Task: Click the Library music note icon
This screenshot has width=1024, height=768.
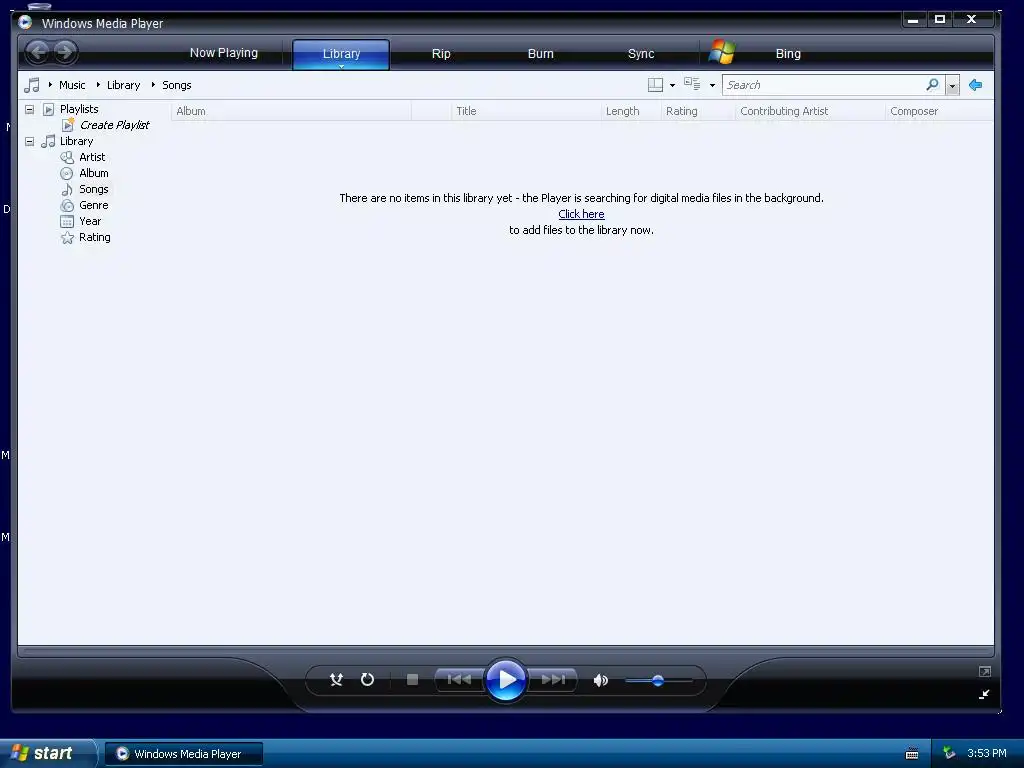Action: pyautogui.click(x=48, y=141)
